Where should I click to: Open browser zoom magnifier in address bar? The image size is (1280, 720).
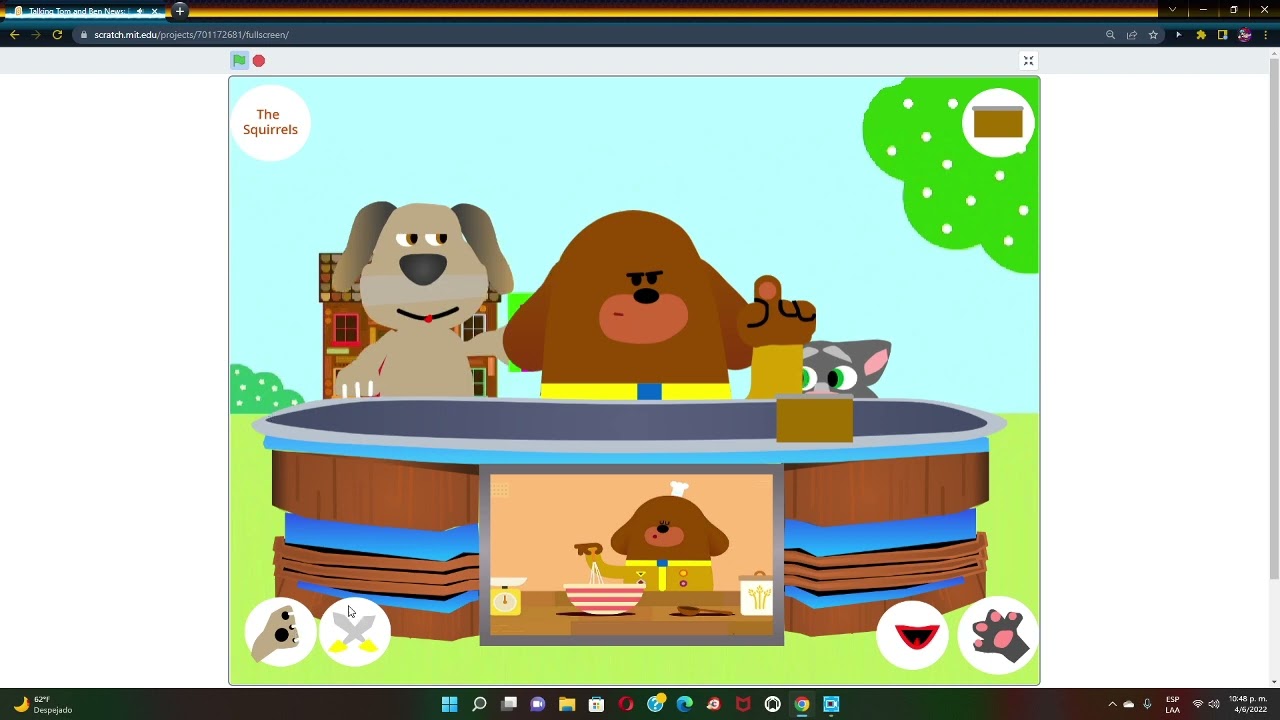coord(1110,35)
